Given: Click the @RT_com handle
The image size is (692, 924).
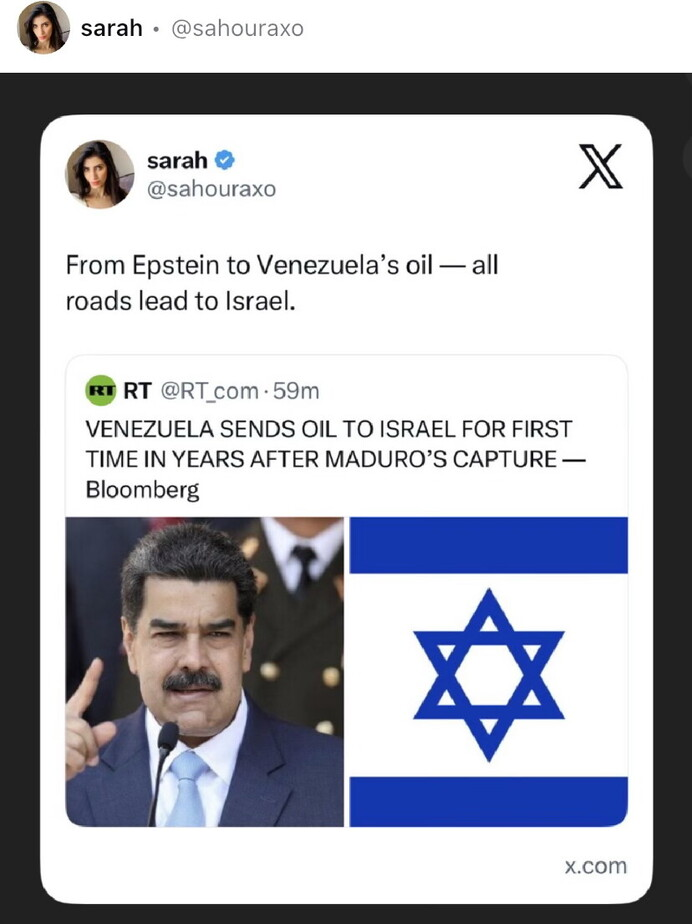Looking at the screenshot, I should (x=209, y=391).
